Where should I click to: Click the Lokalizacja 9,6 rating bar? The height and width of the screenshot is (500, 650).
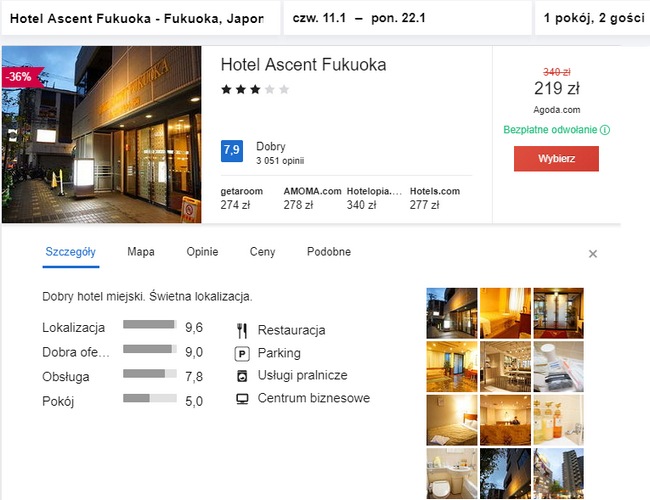tap(150, 326)
